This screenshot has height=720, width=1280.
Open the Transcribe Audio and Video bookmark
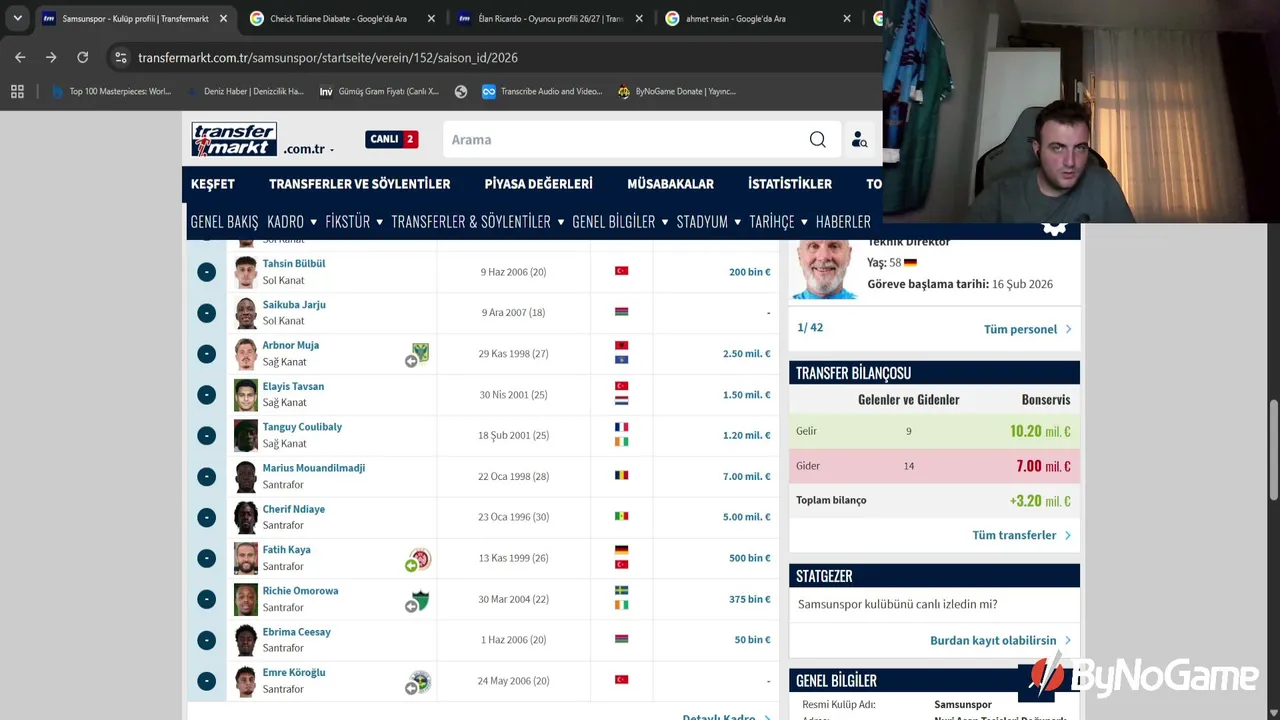pyautogui.click(x=542, y=91)
